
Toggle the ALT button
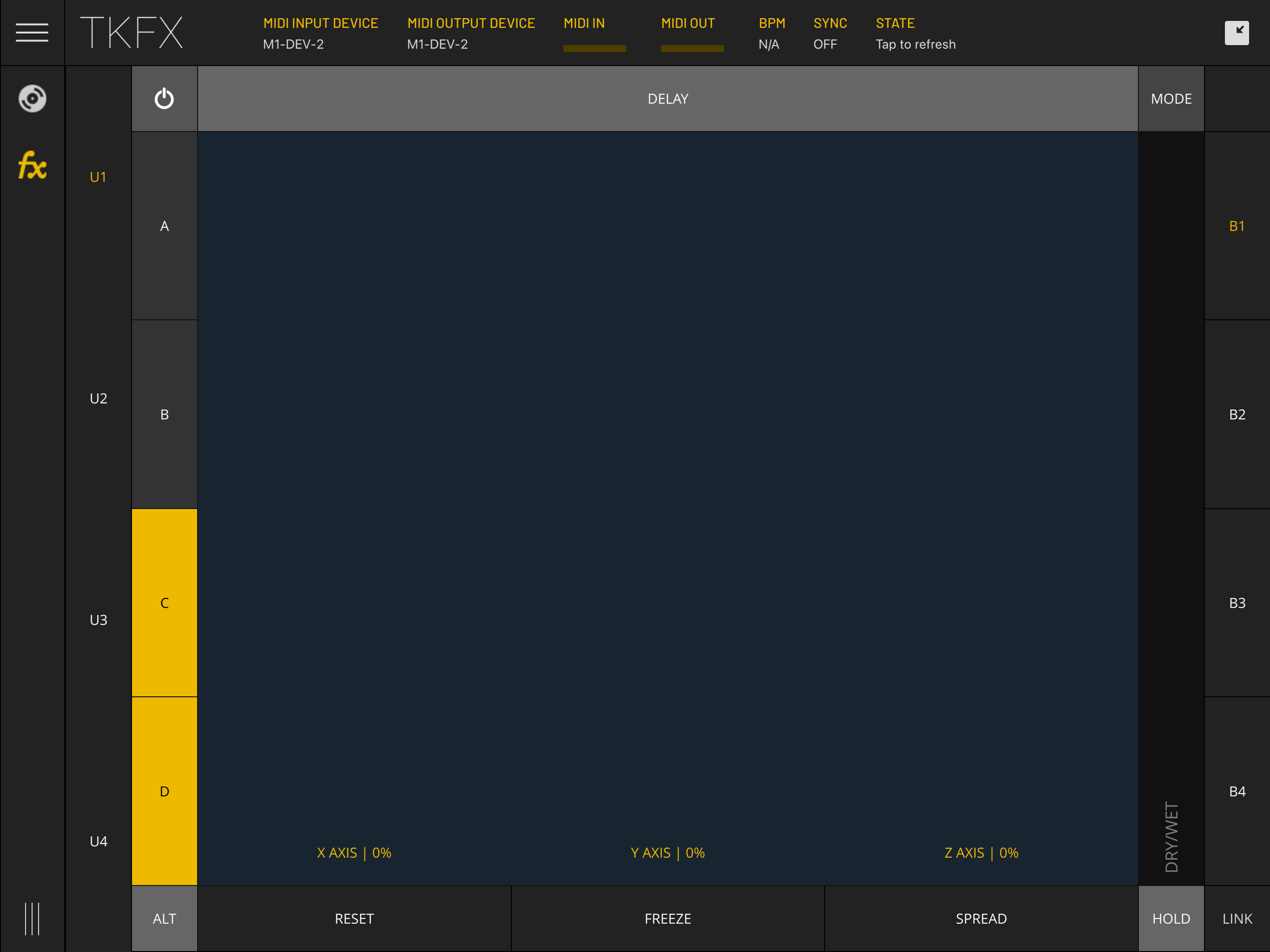pyautogui.click(x=164, y=918)
